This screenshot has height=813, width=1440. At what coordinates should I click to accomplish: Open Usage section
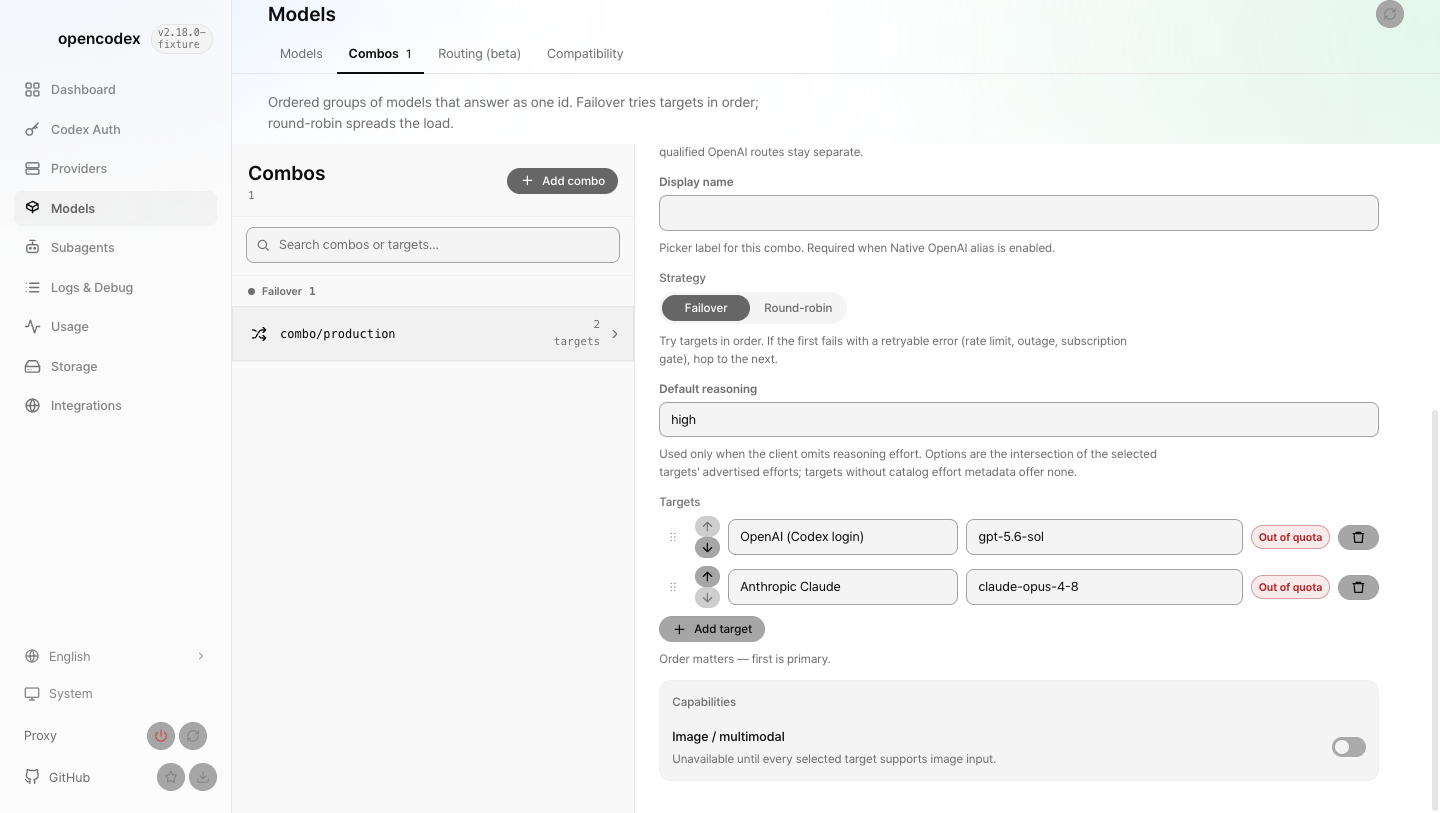pyautogui.click(x=115, y=326)
